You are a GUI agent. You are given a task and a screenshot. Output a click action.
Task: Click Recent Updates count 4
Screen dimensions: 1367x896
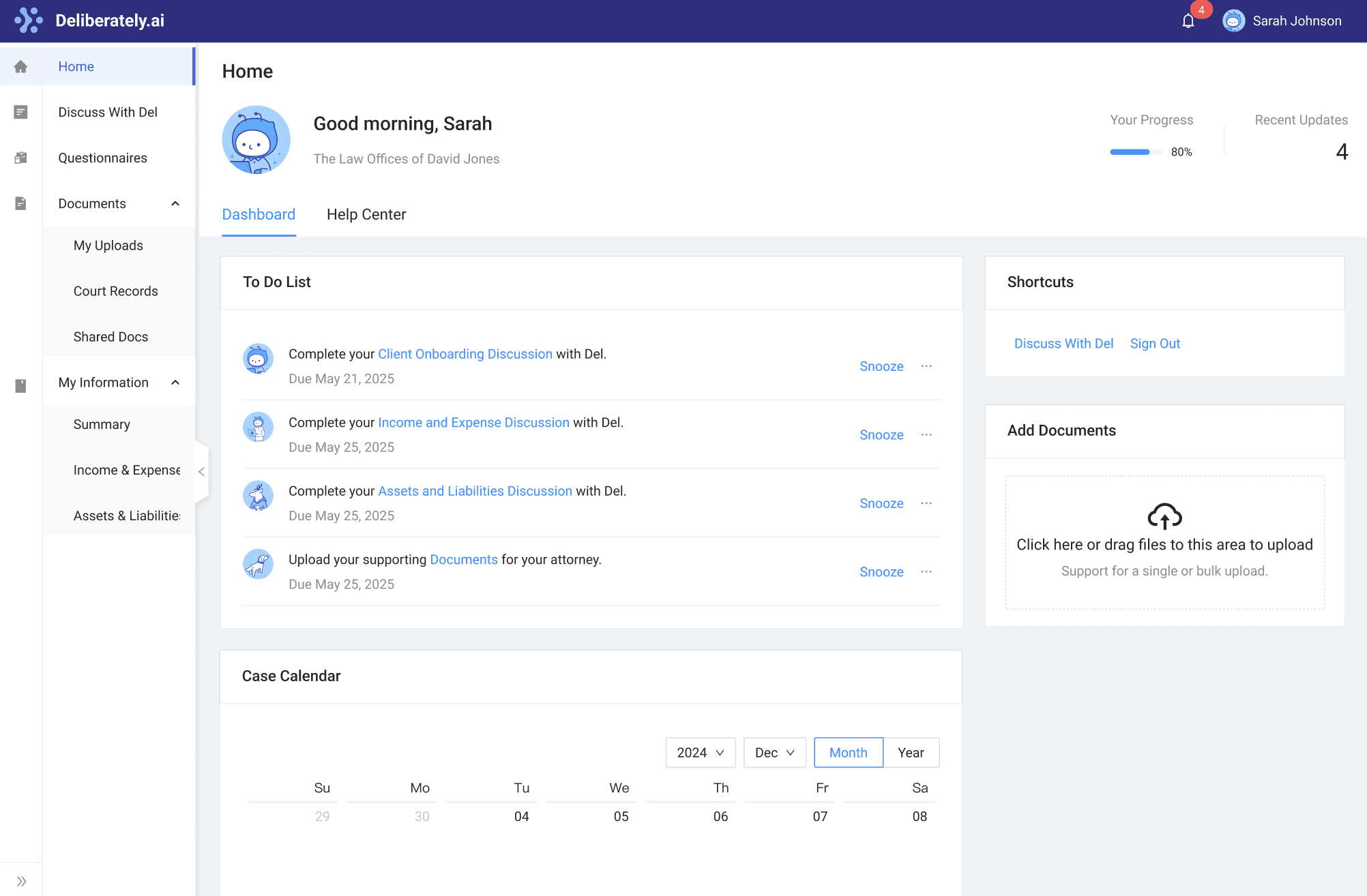(x=1342, y=151)
